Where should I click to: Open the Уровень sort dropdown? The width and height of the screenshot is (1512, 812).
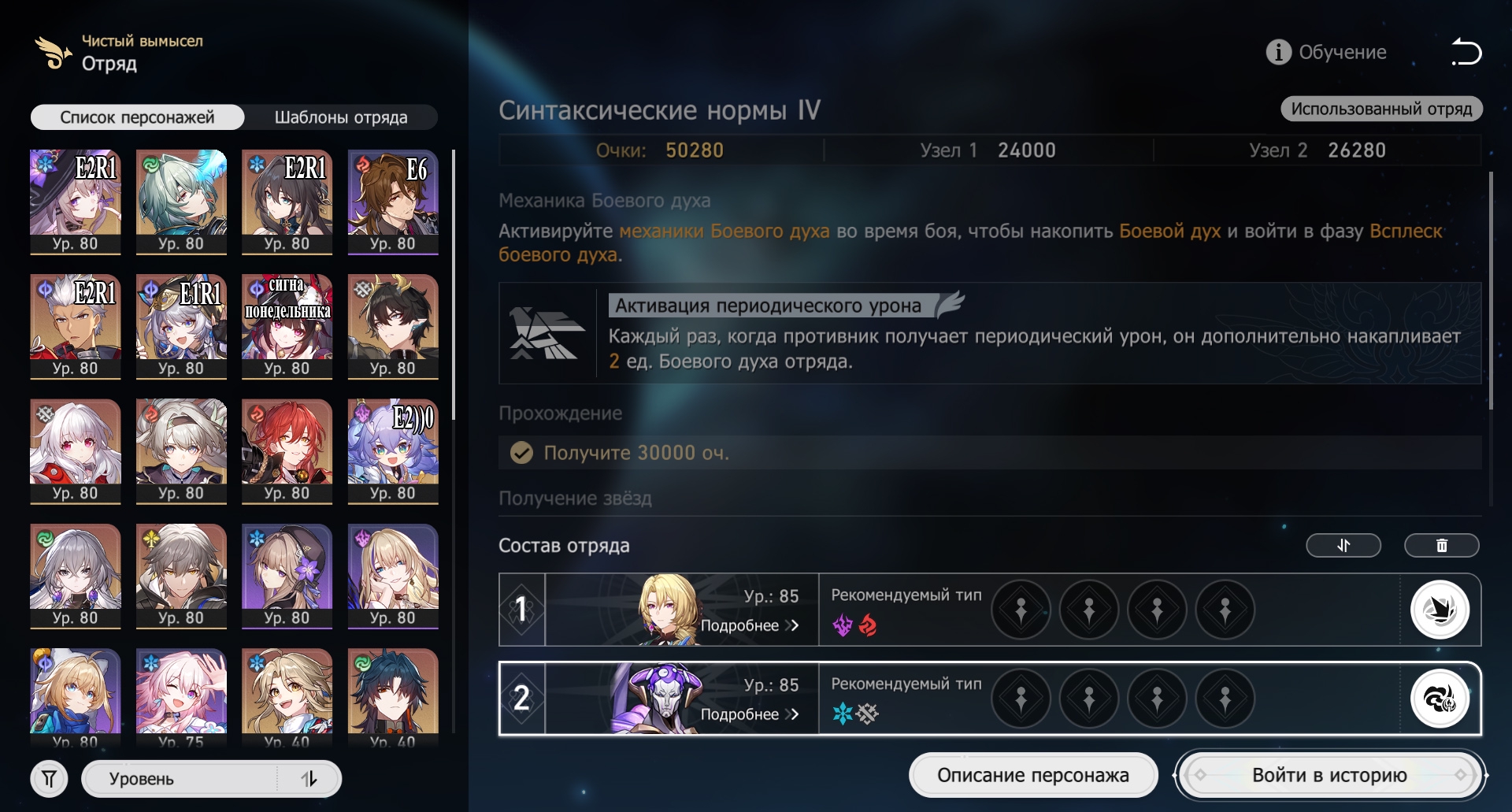coord(180,779)
